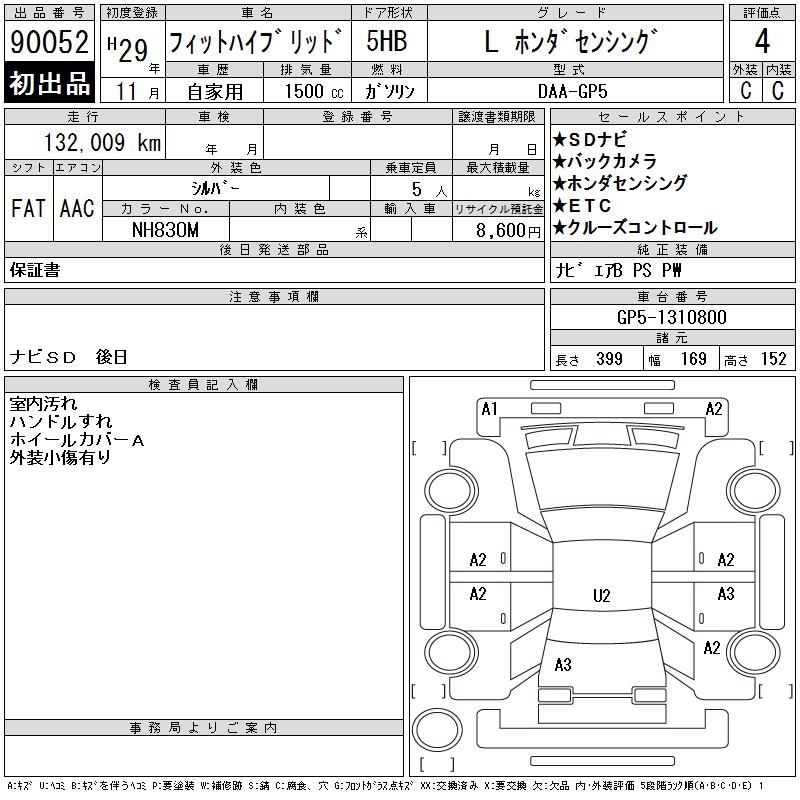This screenshot has width=800, height=800.
Task: Select air conditioner value AAC
Action: coord(77,208)
